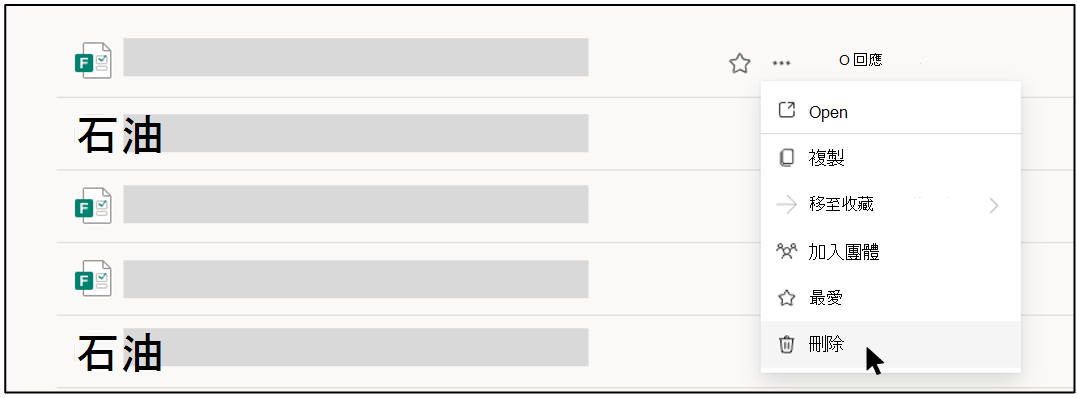The image size is (1077, 398).
Task: Open the first form's Forms icon
Action: click(x=93, y=60)
